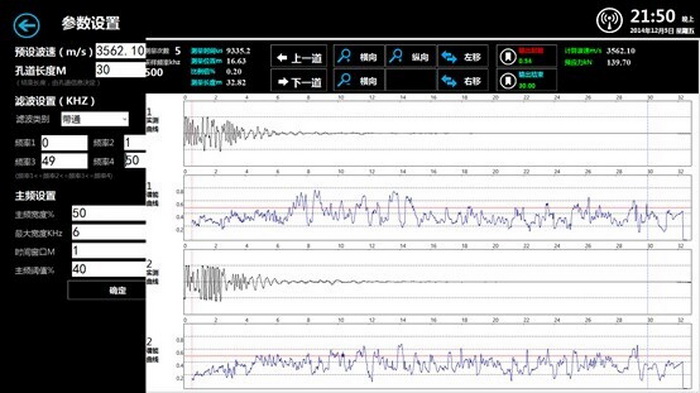The height and width of the screenshot is (393, 700).
Task: Click the 频率1 field showing 0
Action: tap(64, 143)
